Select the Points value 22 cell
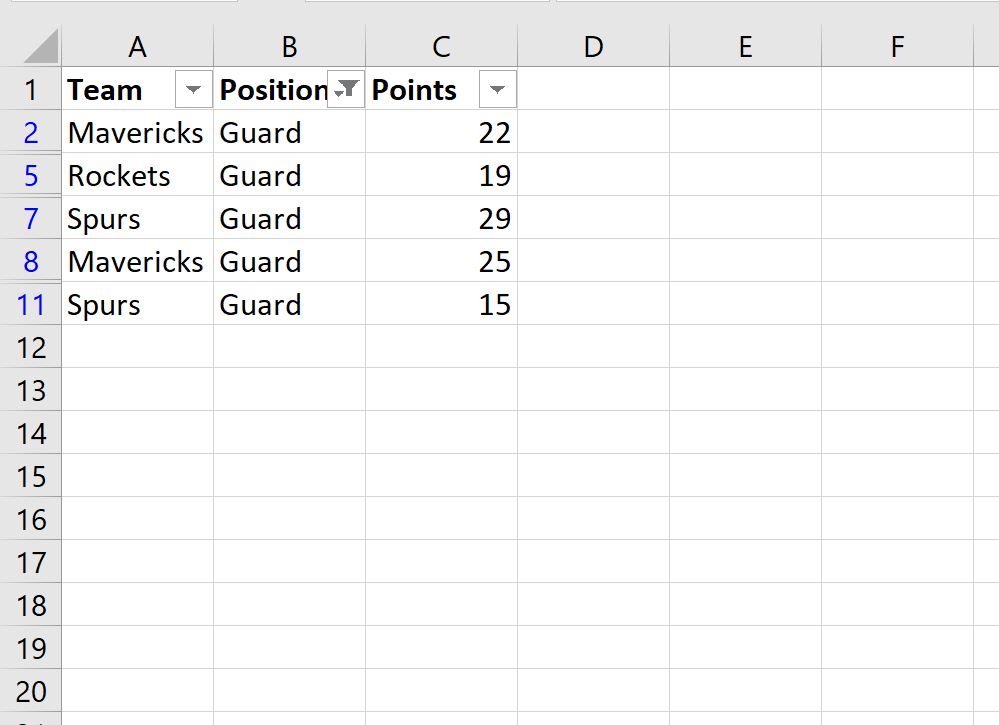The width and height of the screenshot is (999, 725). (441, 133)
